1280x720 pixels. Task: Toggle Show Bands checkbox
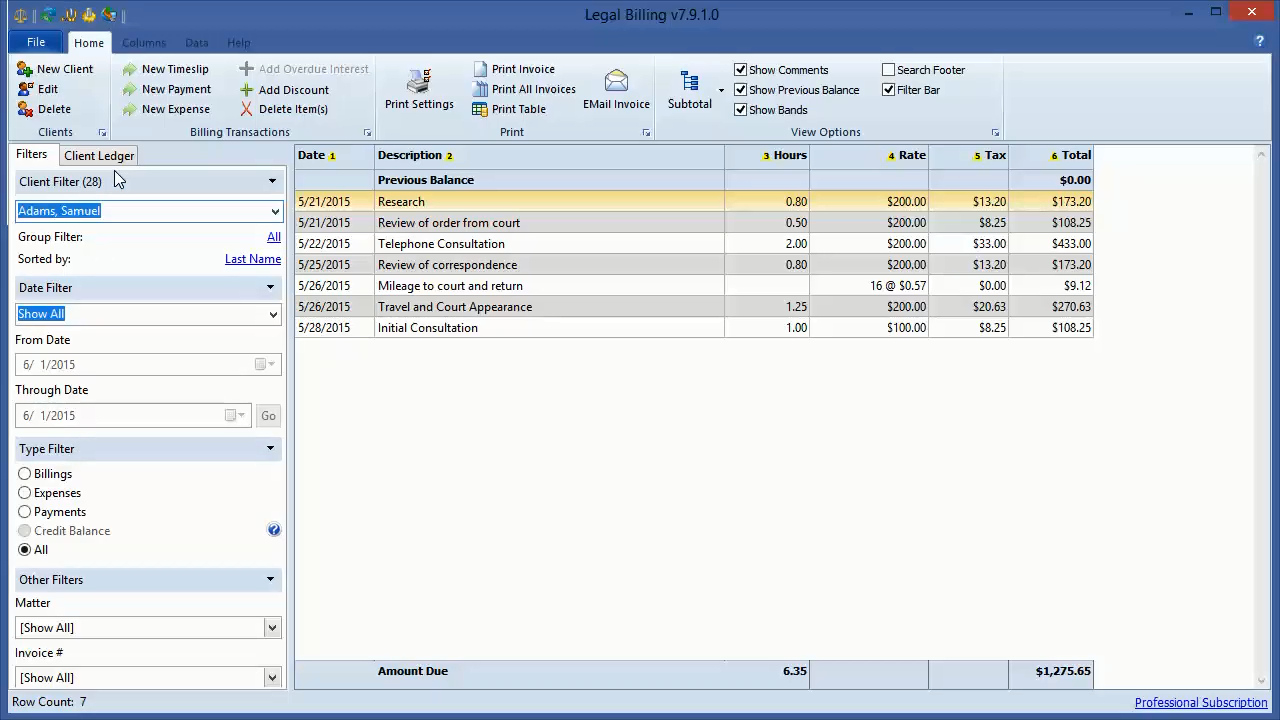click(741, 109)
